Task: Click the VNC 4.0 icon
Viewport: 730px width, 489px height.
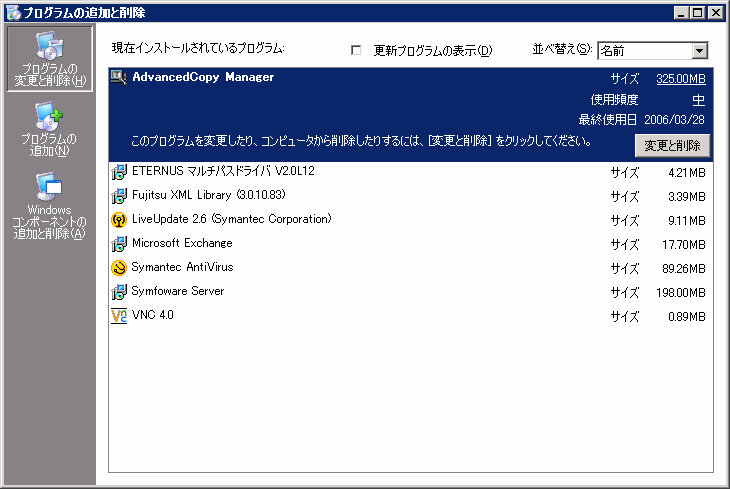Action: (x=119, y=316)
